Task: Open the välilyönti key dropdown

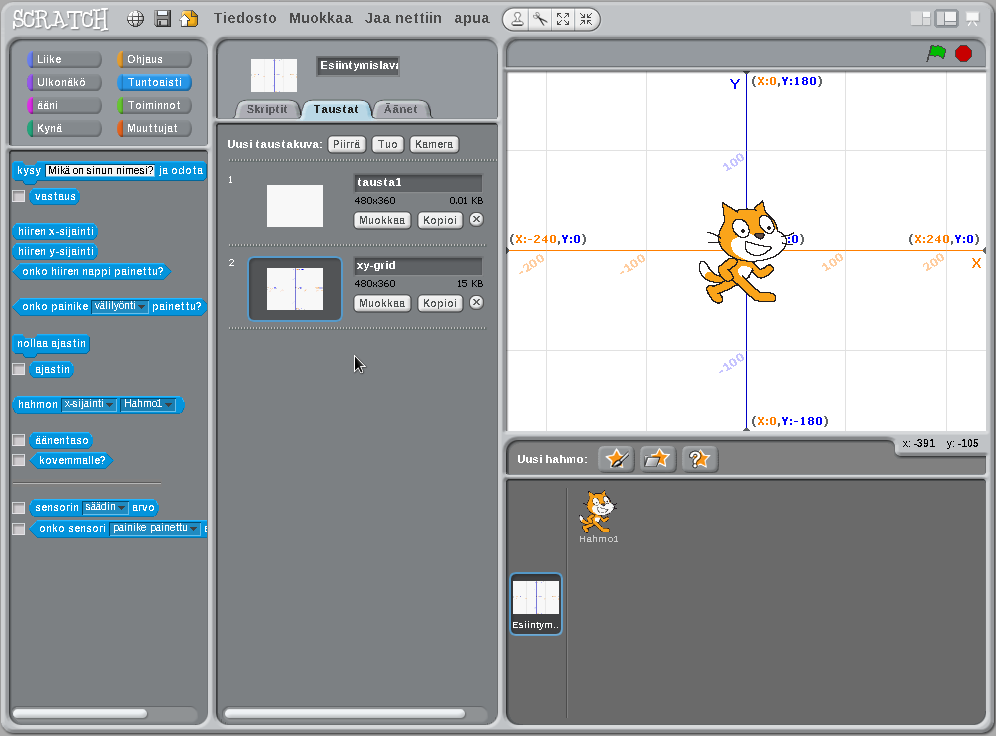Action: point(120,306)
